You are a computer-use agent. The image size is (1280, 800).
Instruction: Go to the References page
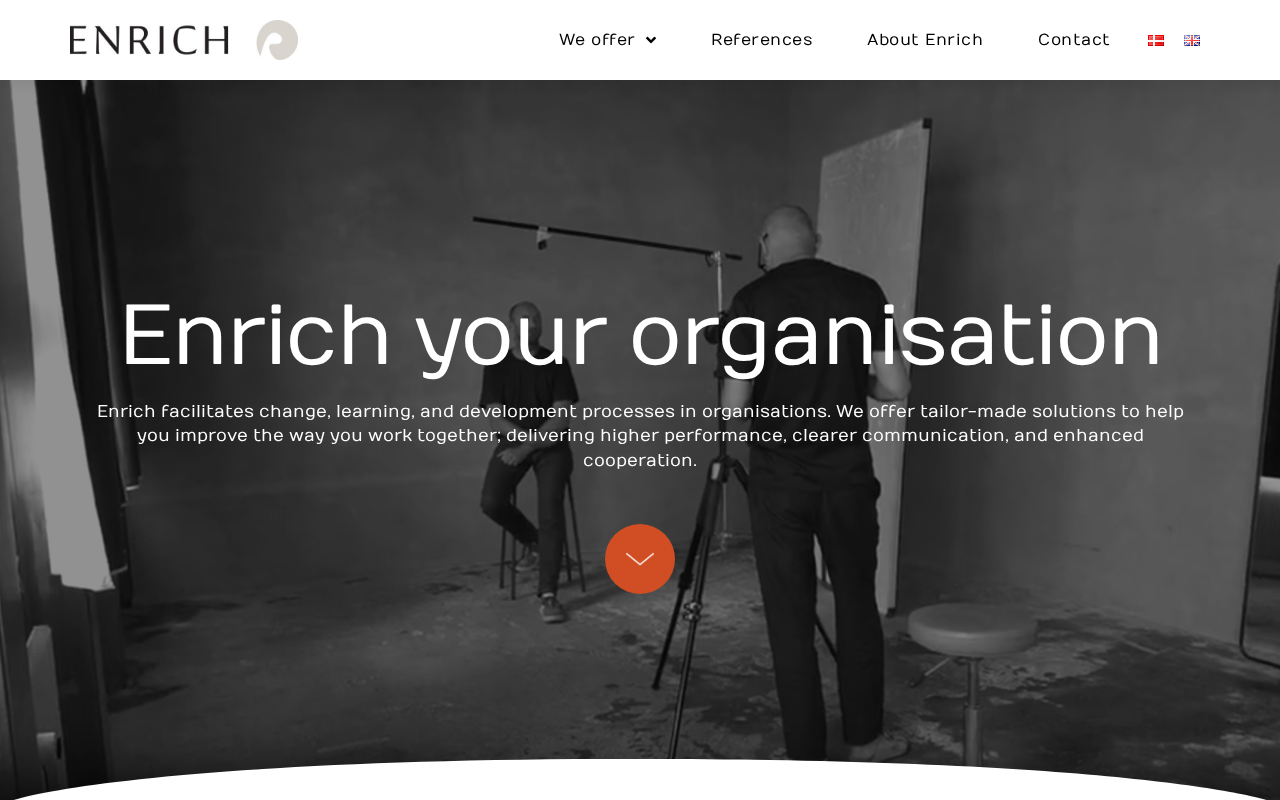tap(762, 40)
